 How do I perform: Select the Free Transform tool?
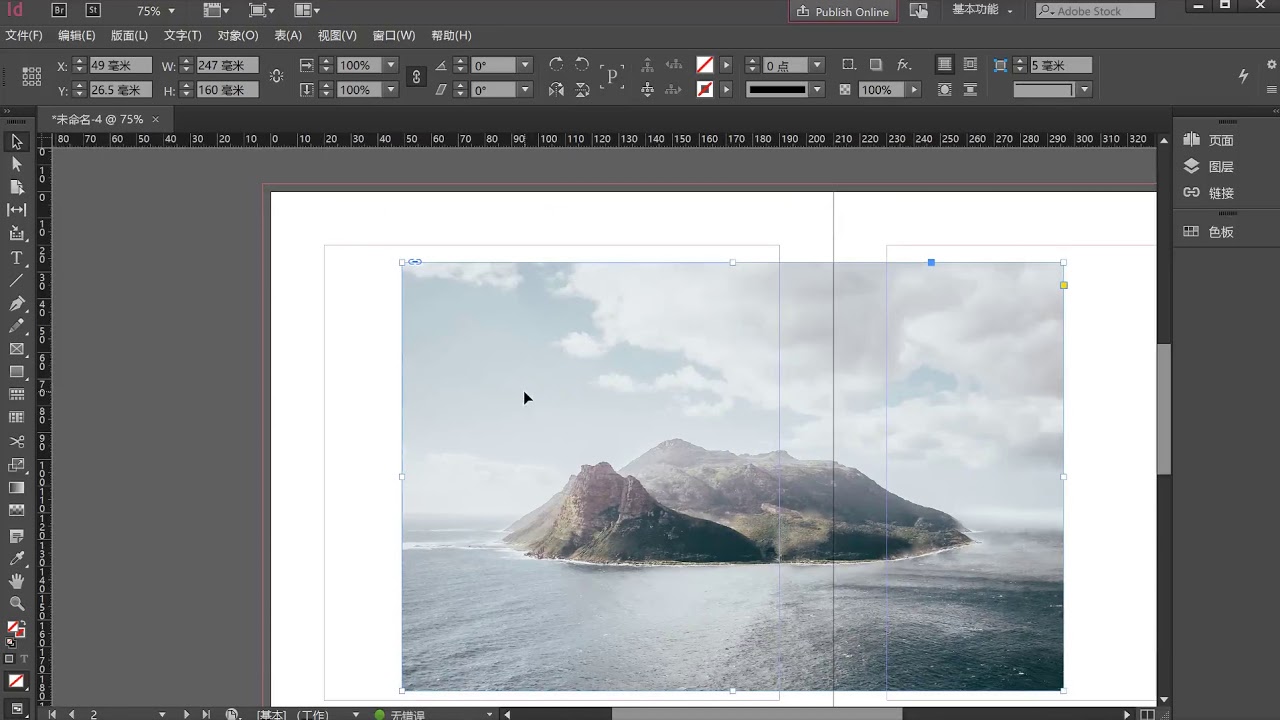[x=16, y=464]
